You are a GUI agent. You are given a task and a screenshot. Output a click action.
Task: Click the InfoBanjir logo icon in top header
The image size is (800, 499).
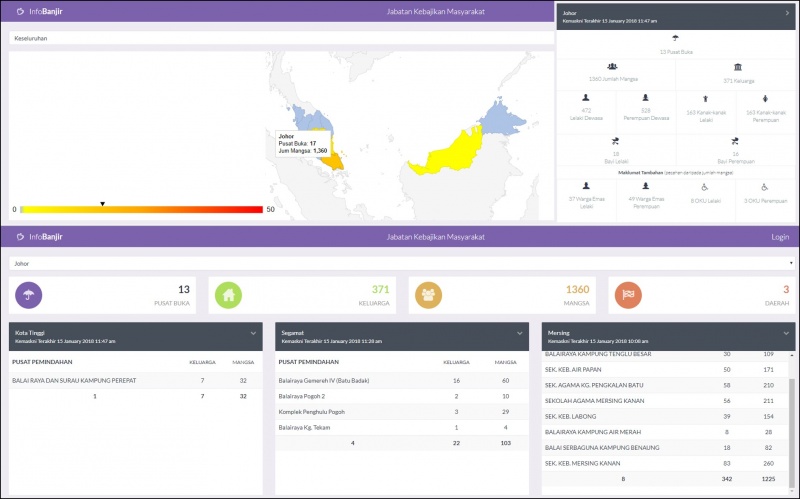click(20, 11)
